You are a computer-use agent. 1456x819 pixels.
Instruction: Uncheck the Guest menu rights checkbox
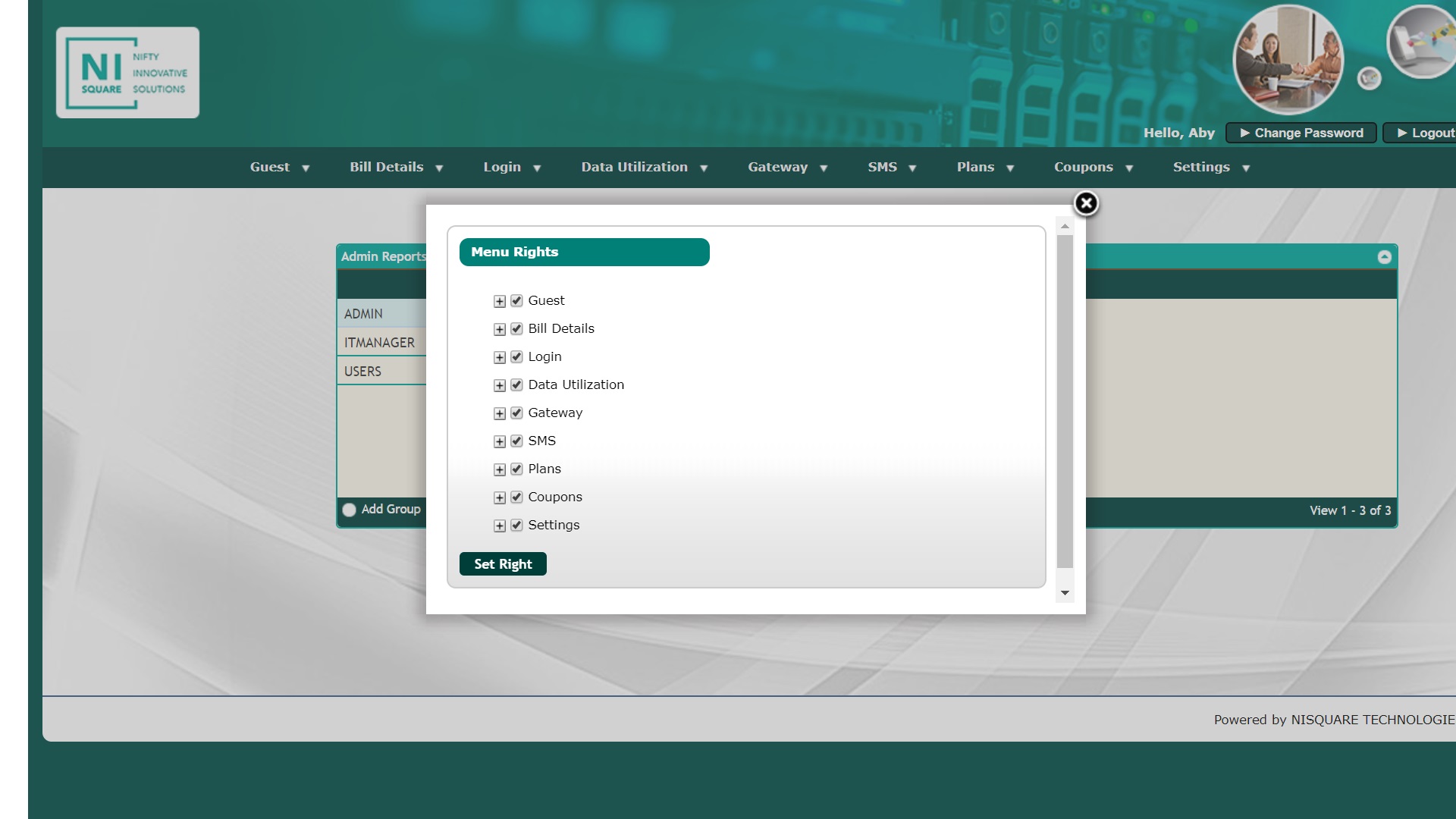point(516,301)
